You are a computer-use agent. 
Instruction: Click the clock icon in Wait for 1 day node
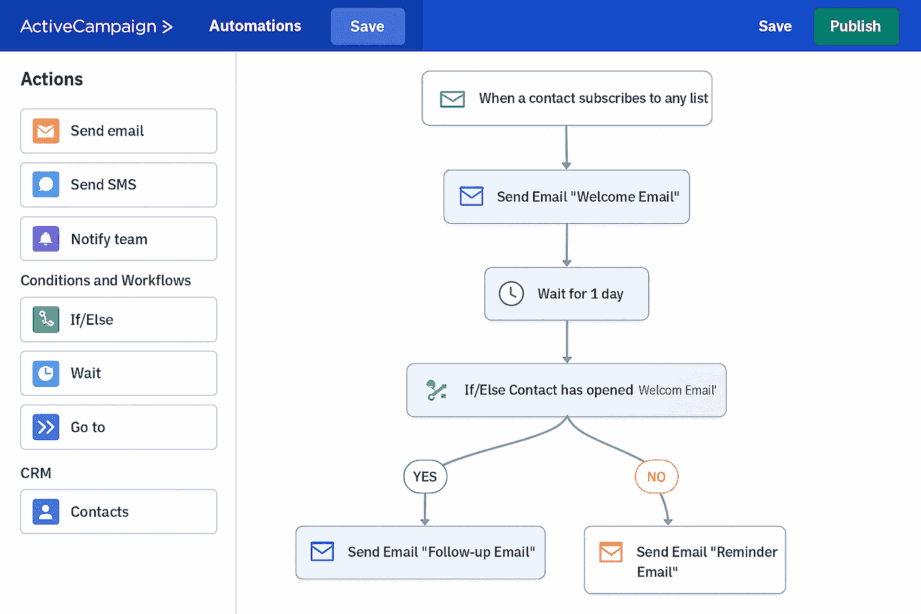(x=511, y=294)
